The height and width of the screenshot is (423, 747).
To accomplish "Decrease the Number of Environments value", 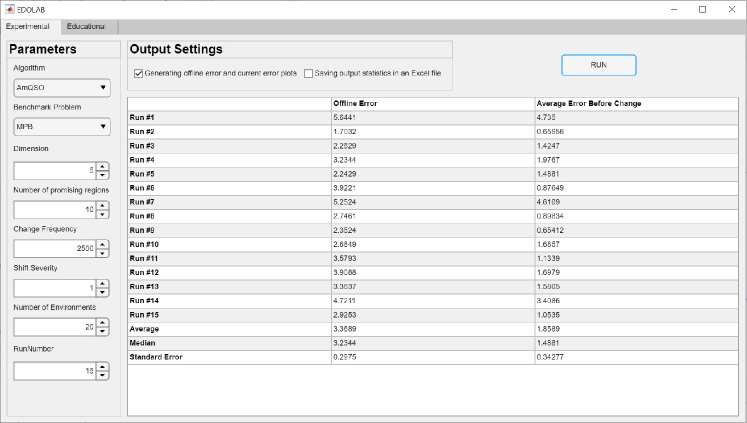I will point(102,332).
